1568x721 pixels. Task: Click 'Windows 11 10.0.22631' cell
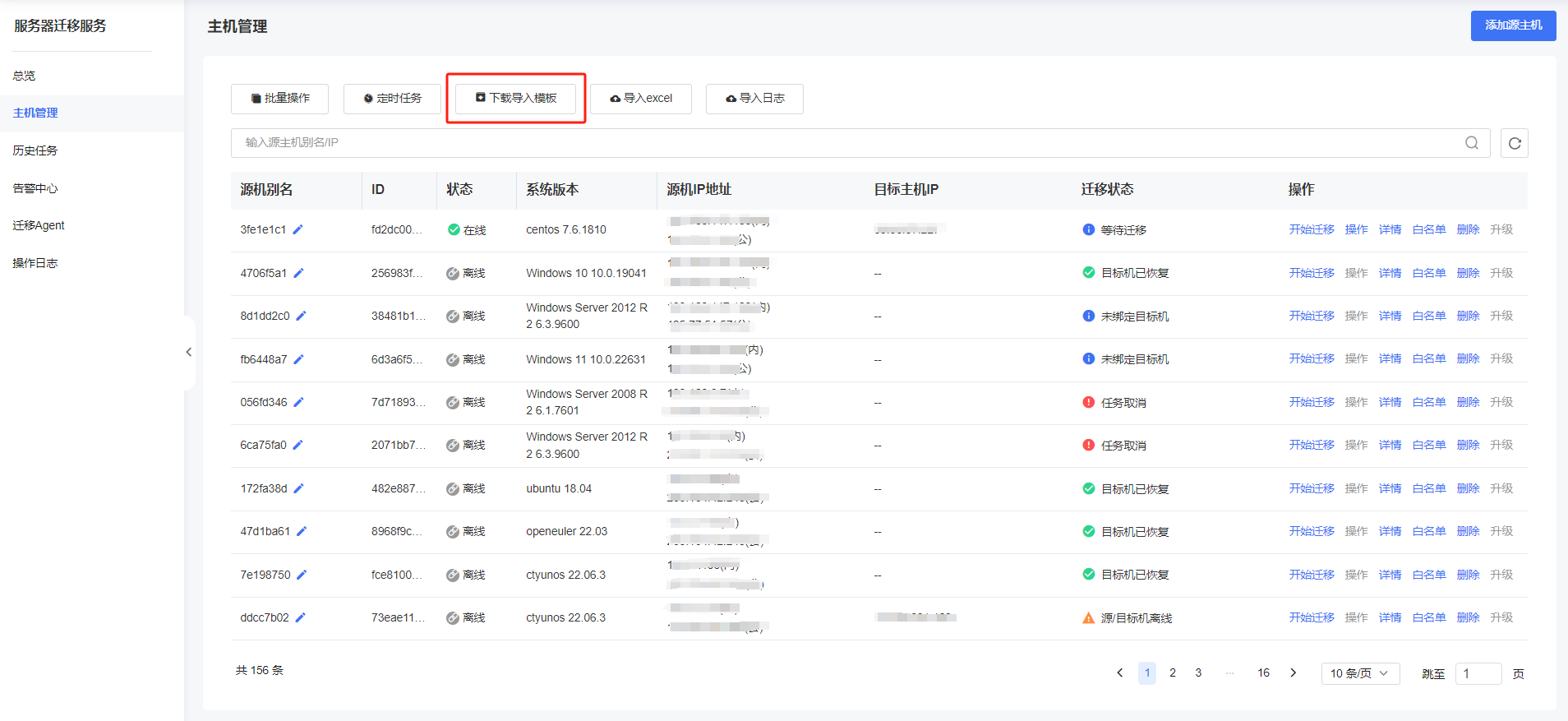pyautogui.click(x=586, y=359)
